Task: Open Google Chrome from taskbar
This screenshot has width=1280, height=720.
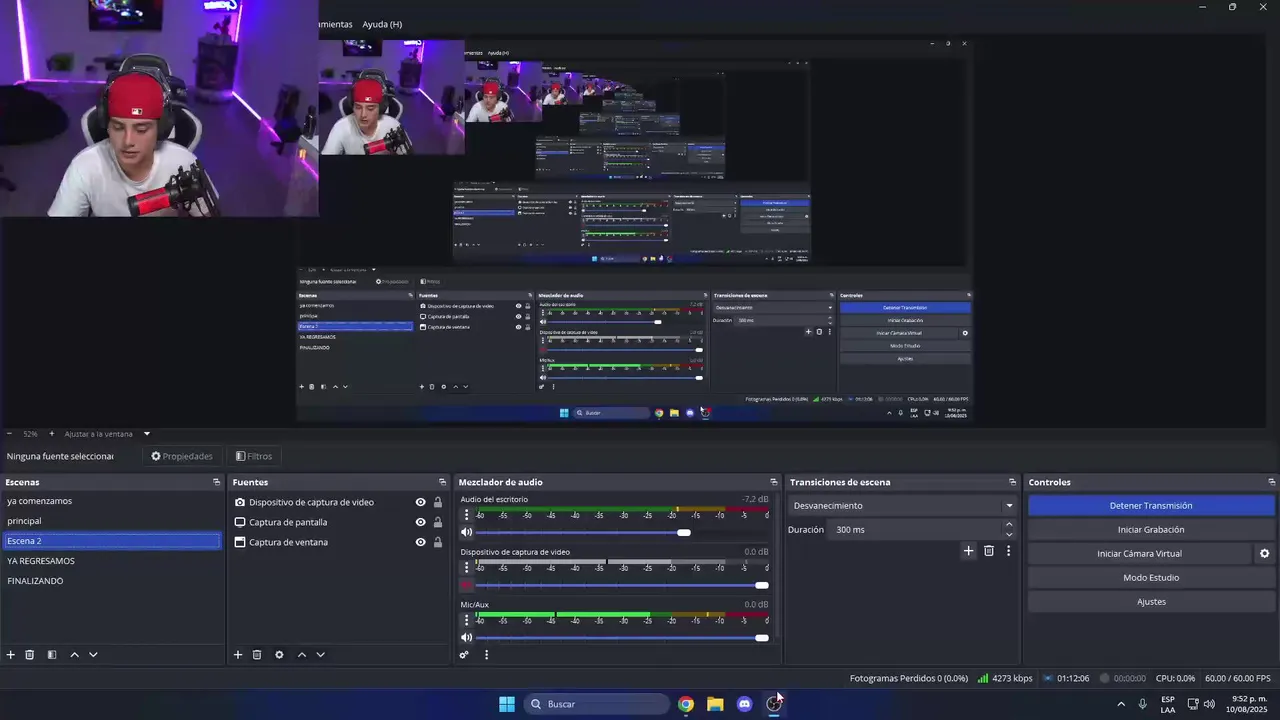Action: [686, 704]
